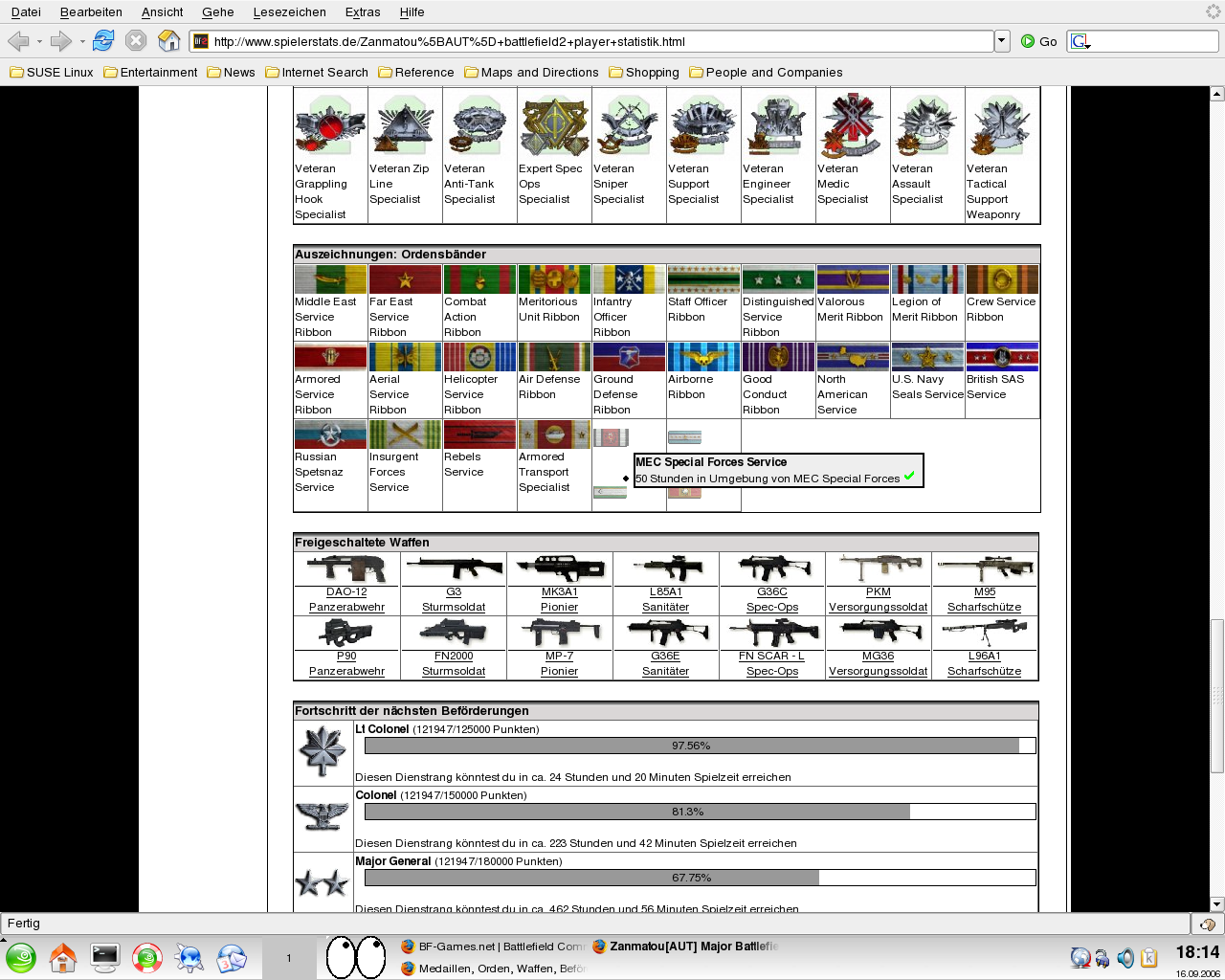Launch the terminal from the panel
This screenshot has width=1225, height=980.
pos(105,958)
